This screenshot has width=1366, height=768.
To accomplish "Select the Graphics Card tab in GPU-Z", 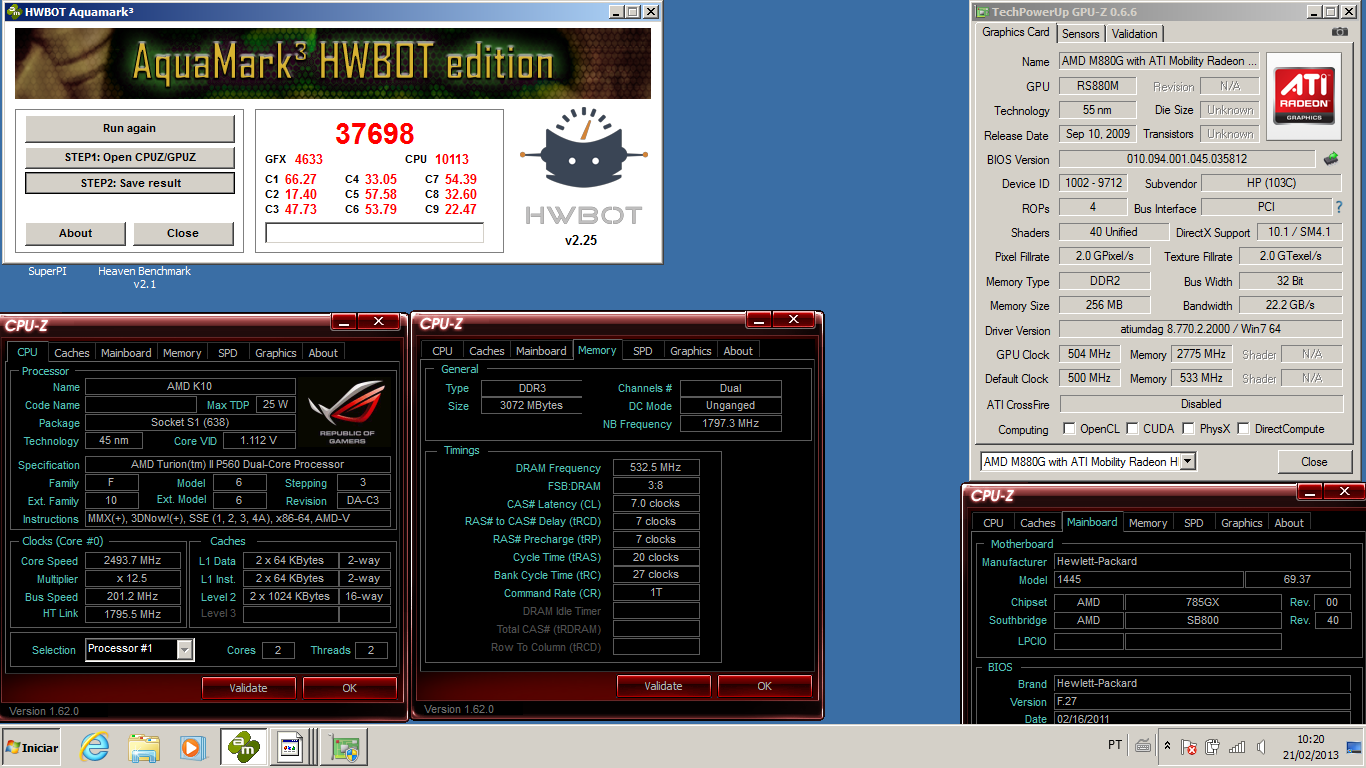I will click(x=1015, y=32).
